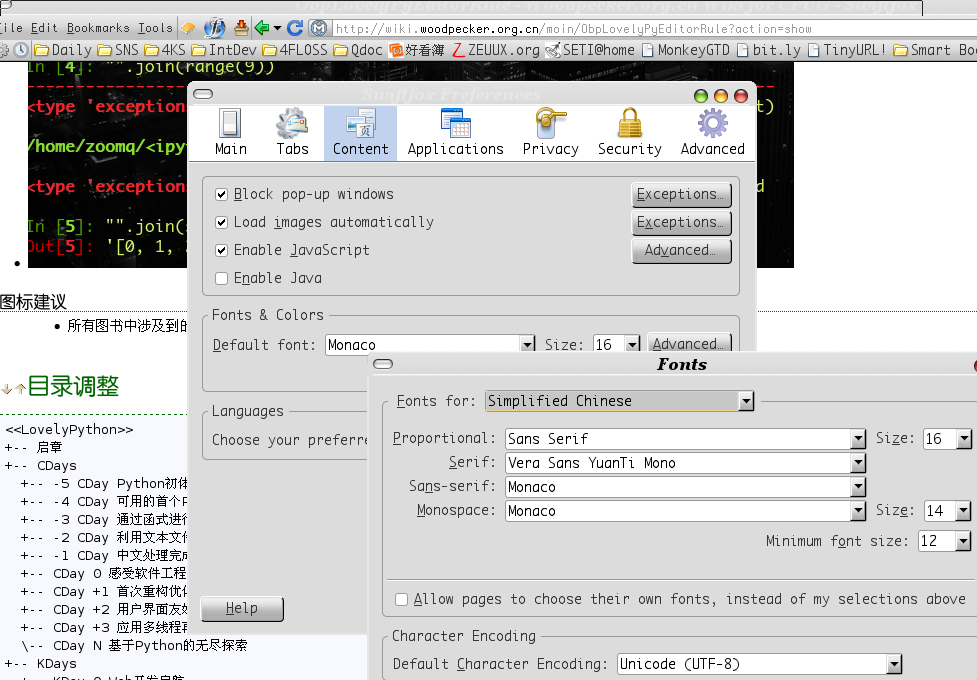Click the blue reload page icon
This screenshot has width=977, height=680.
[x=295, y=28]
